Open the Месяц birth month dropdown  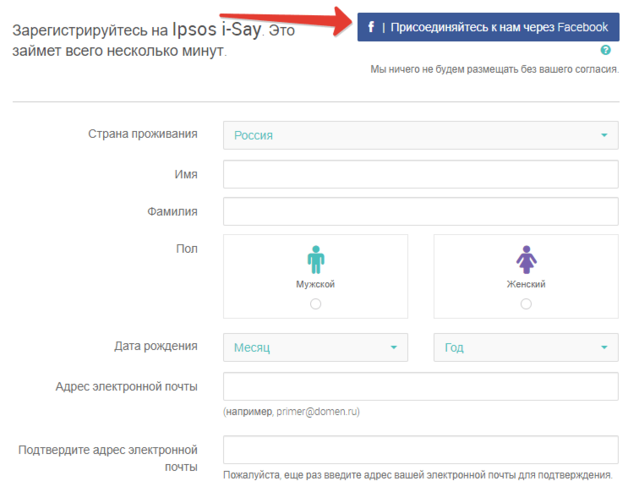coord(316,347)
